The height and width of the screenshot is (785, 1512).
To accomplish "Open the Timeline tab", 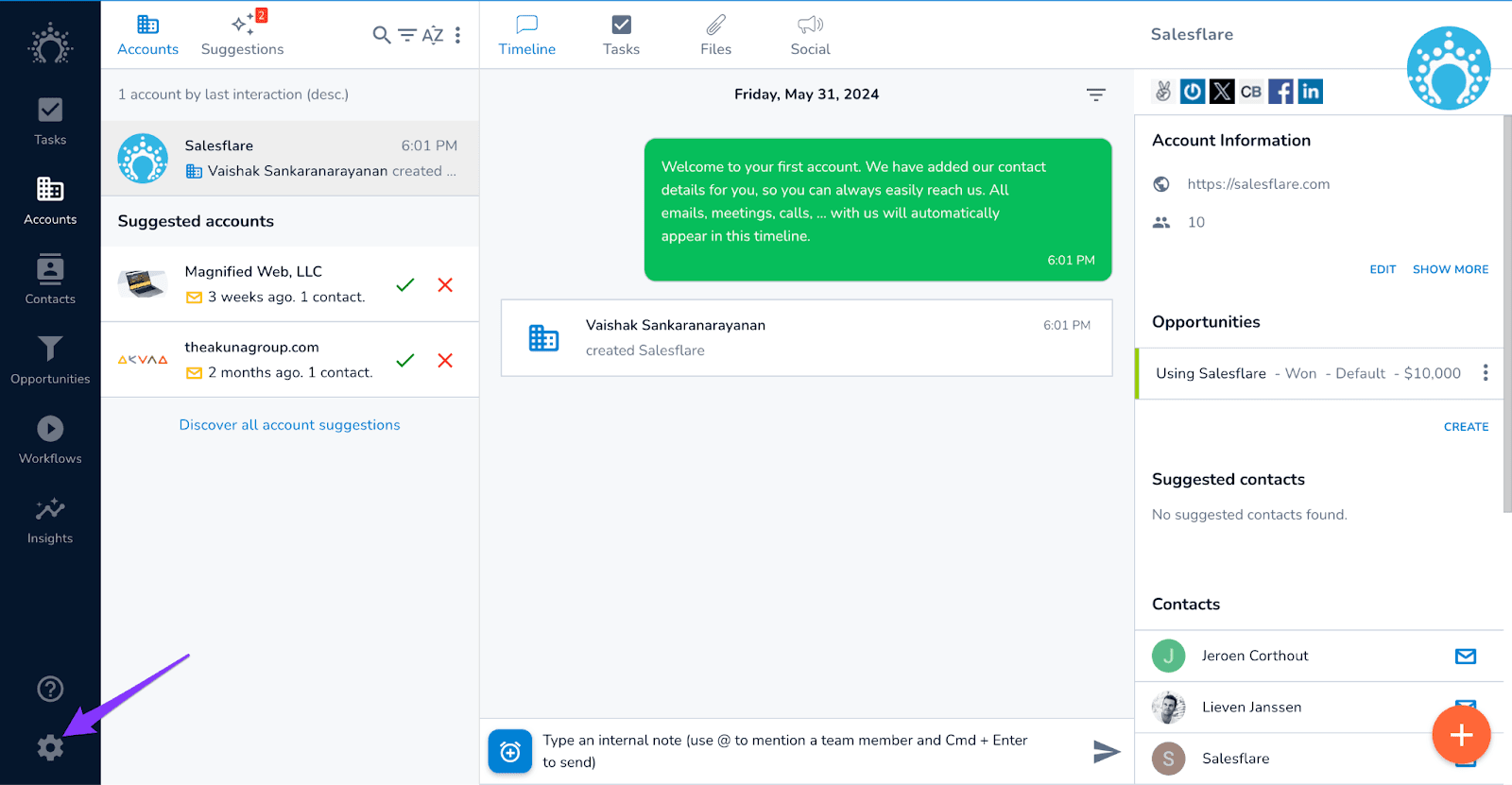I will (527, 35).
